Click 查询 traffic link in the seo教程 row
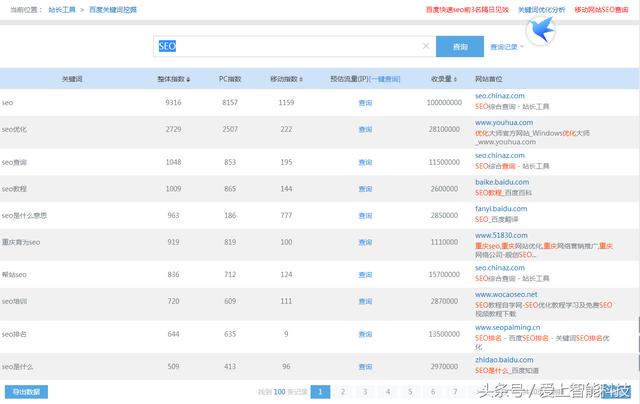 tap(365, 189)
